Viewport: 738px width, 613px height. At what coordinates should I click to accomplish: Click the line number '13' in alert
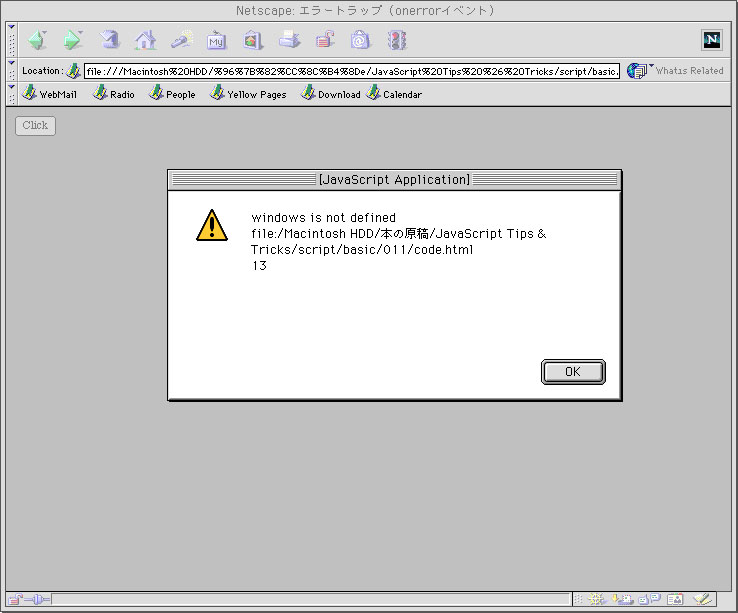click(x=259, y=266)
